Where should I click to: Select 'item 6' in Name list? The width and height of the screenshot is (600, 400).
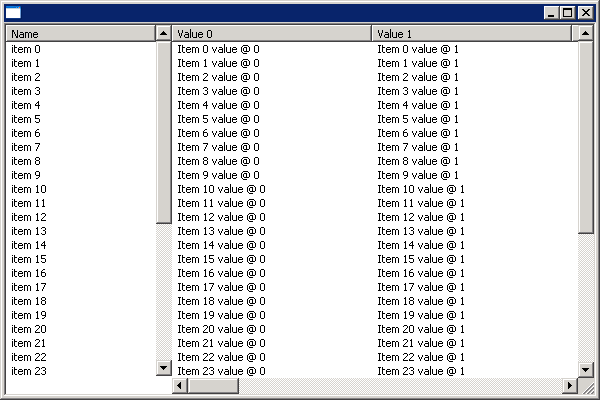26,133
